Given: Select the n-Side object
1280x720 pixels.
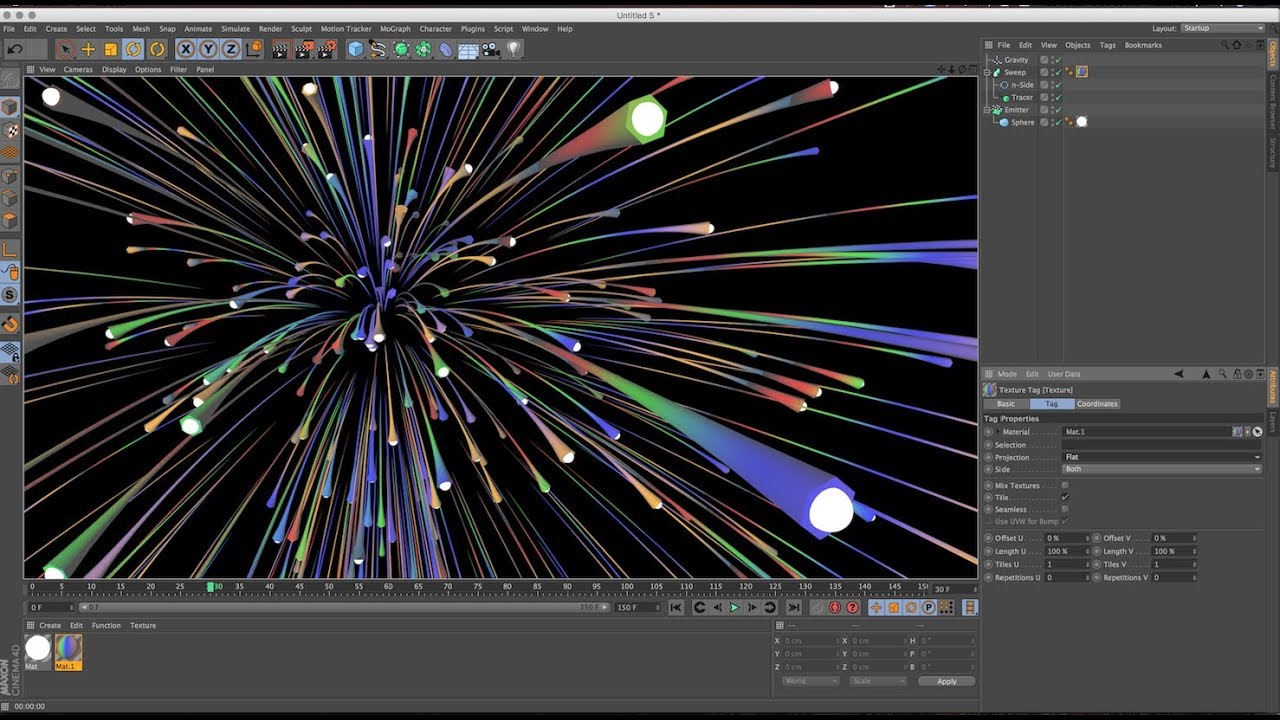Looking at the screenshot, I should point(1022,85).
